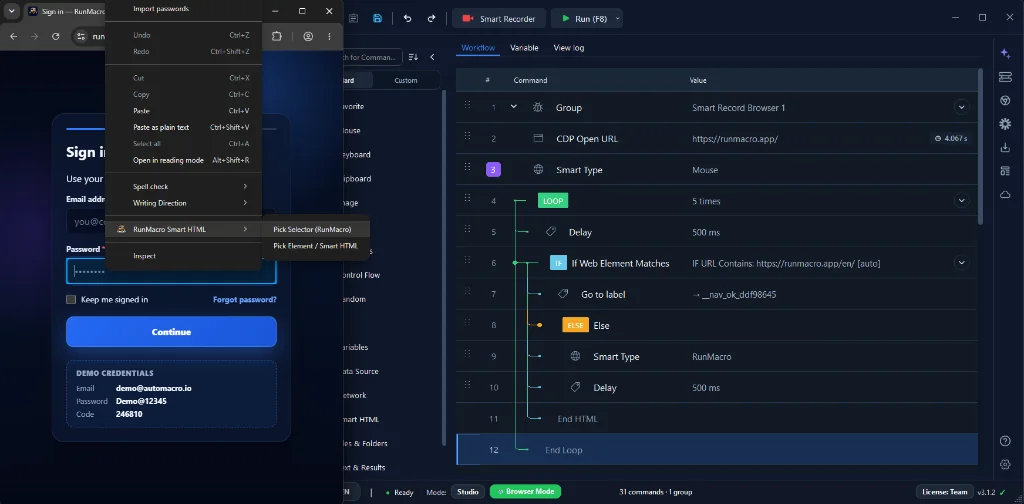Open Run (F8) dropdown arrow
Screen dimensions: 1024x504
coord(618,18)
